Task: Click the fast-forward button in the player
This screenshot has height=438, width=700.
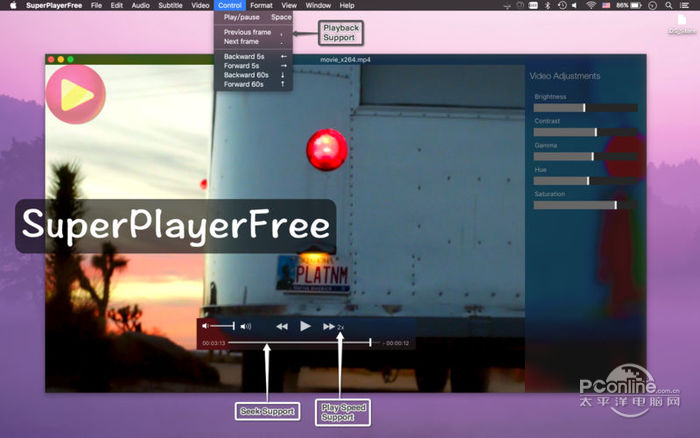Action: [329, 327]
